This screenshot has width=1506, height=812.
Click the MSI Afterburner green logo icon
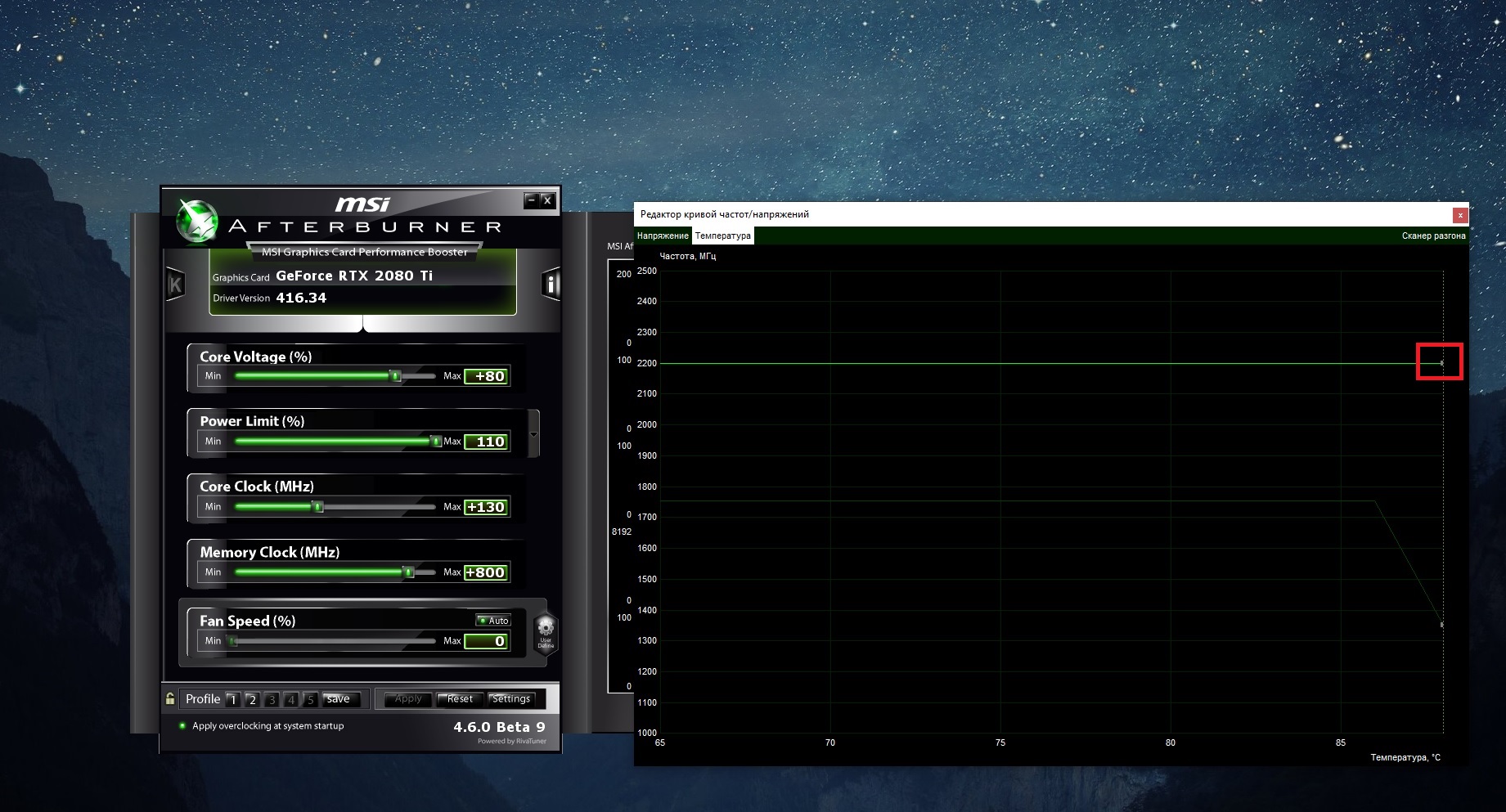click(197, 222)
